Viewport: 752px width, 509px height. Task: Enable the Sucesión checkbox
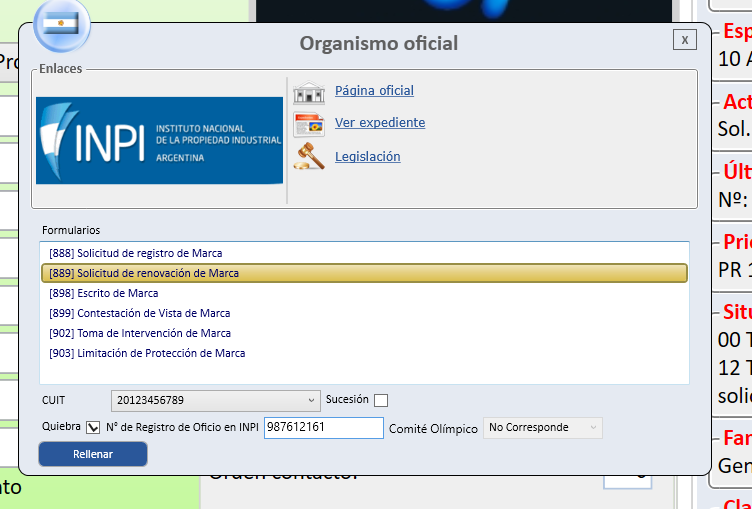click(381, 400)
